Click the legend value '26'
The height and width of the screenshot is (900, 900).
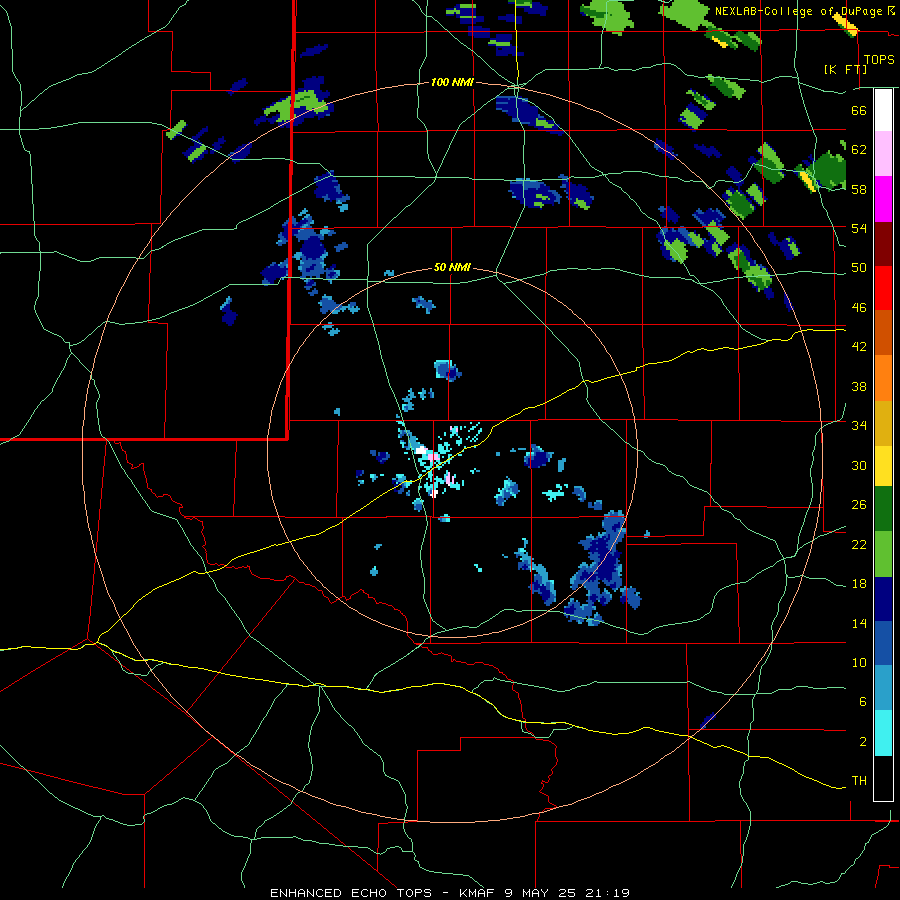859,505
